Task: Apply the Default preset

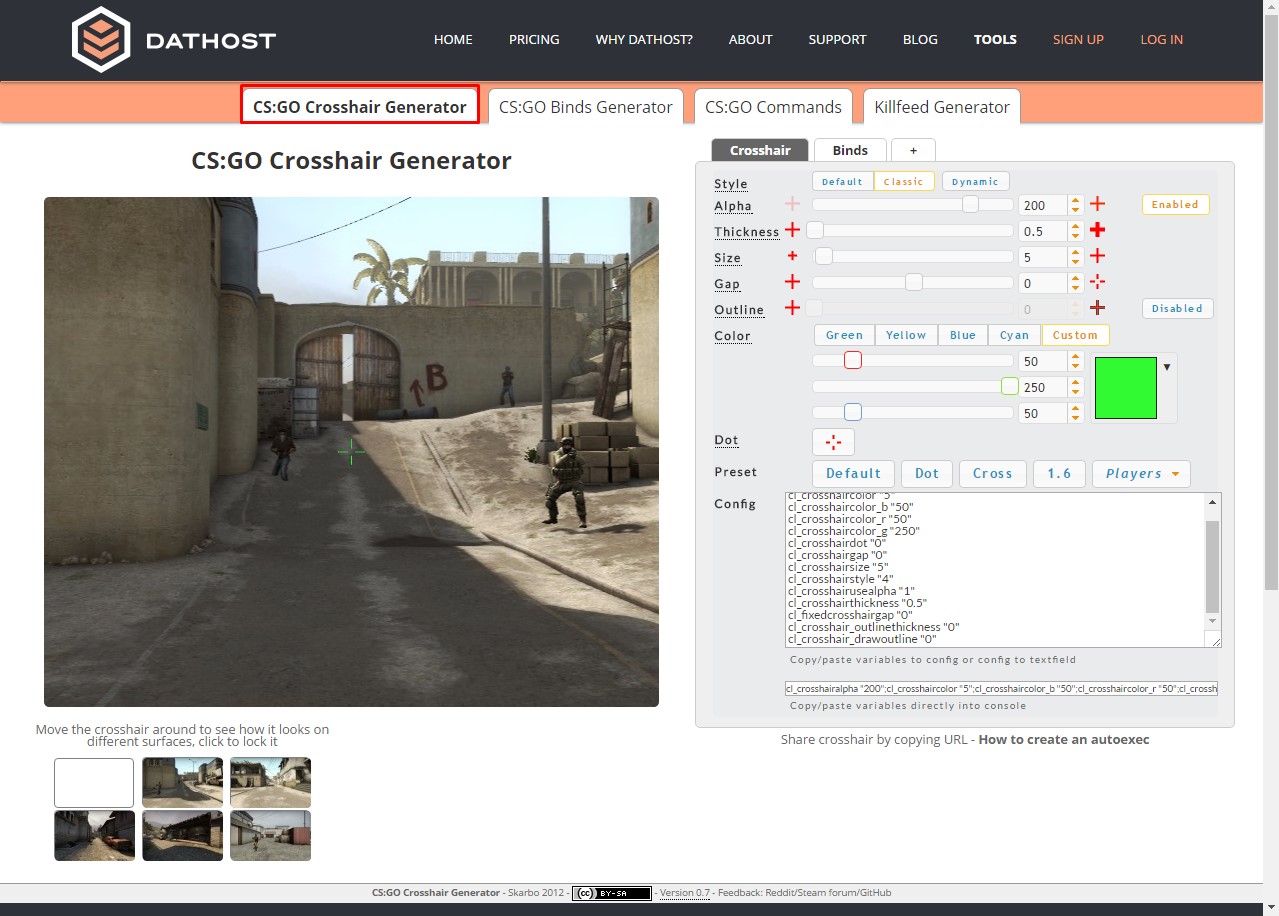Action: click(854, 473)
